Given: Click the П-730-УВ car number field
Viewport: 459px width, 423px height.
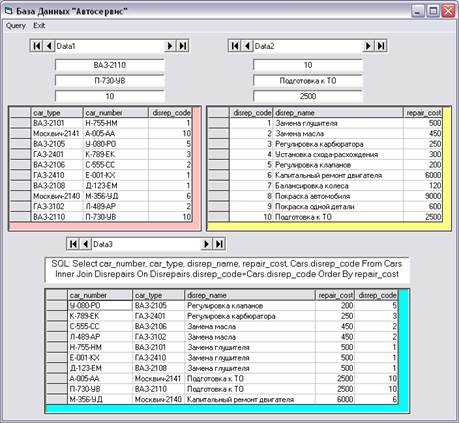Looking at the screenshot, I should [110, 81].
